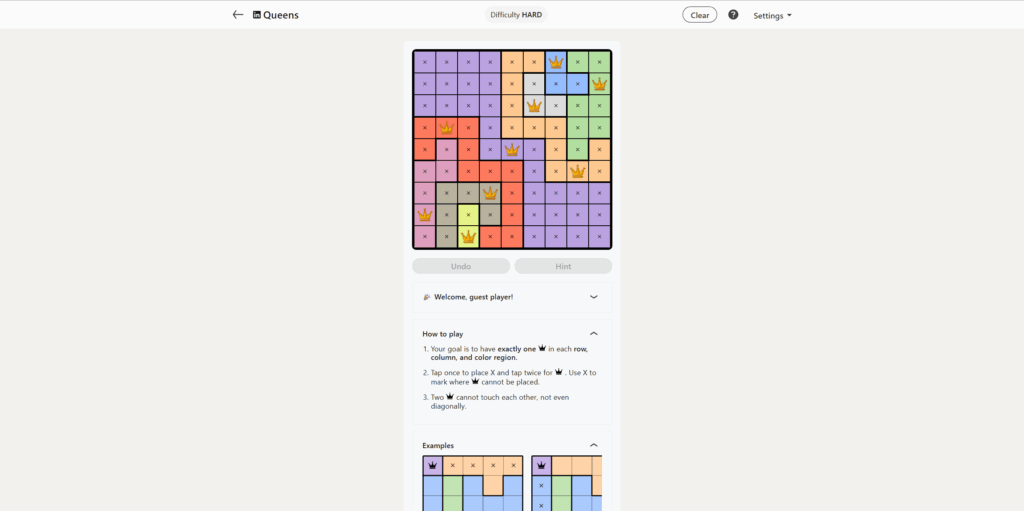
Task: Collapse the Examples section
Action: click(x=594, y=446)
